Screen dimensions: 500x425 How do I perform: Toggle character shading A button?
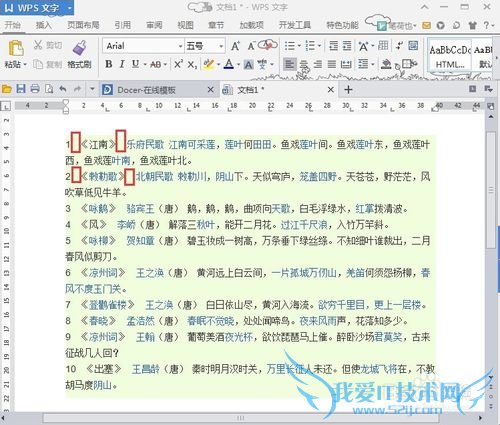pos(248,64)
